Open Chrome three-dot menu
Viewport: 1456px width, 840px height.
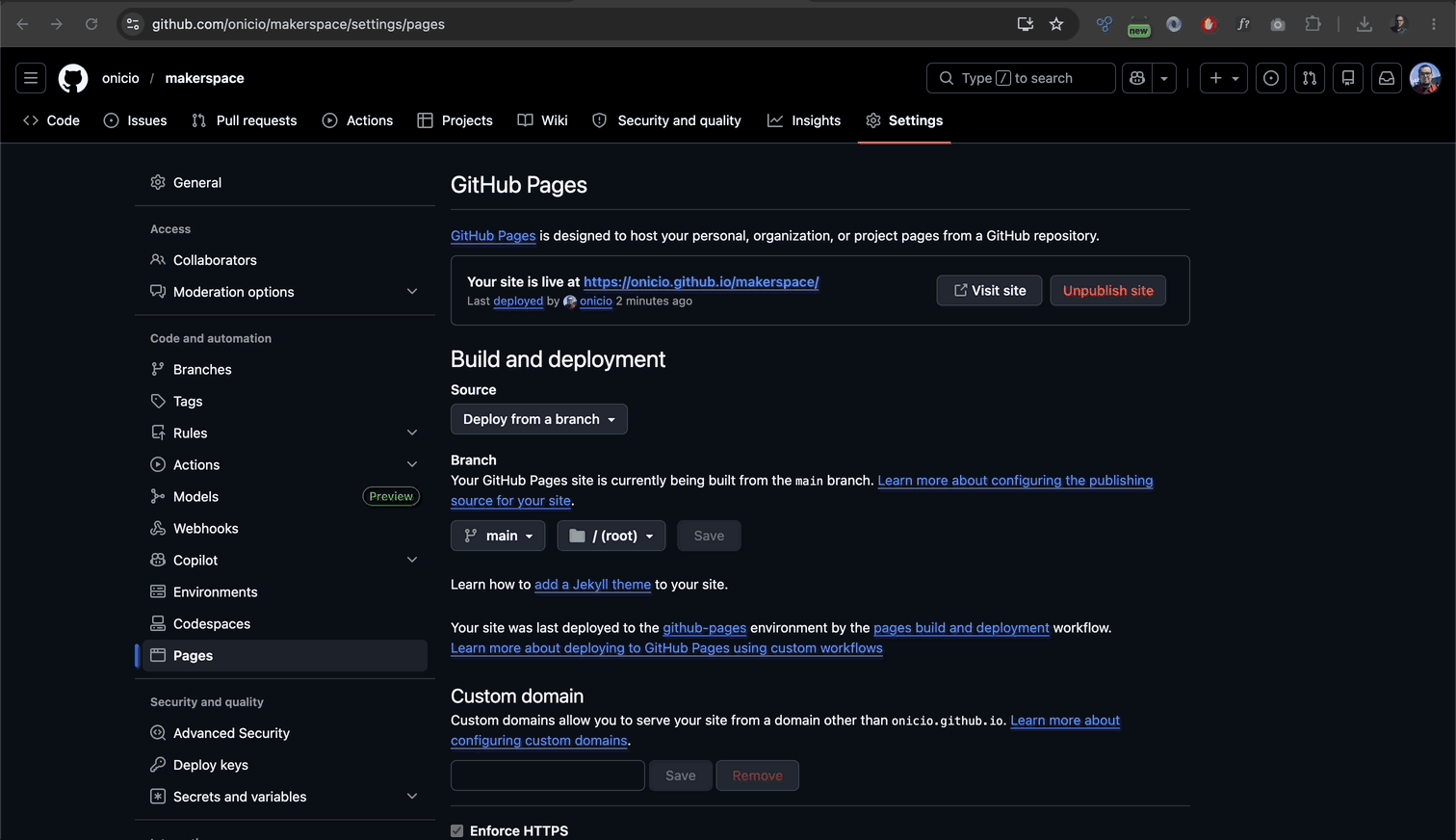pyautogui.click(x=1434, y=24)
